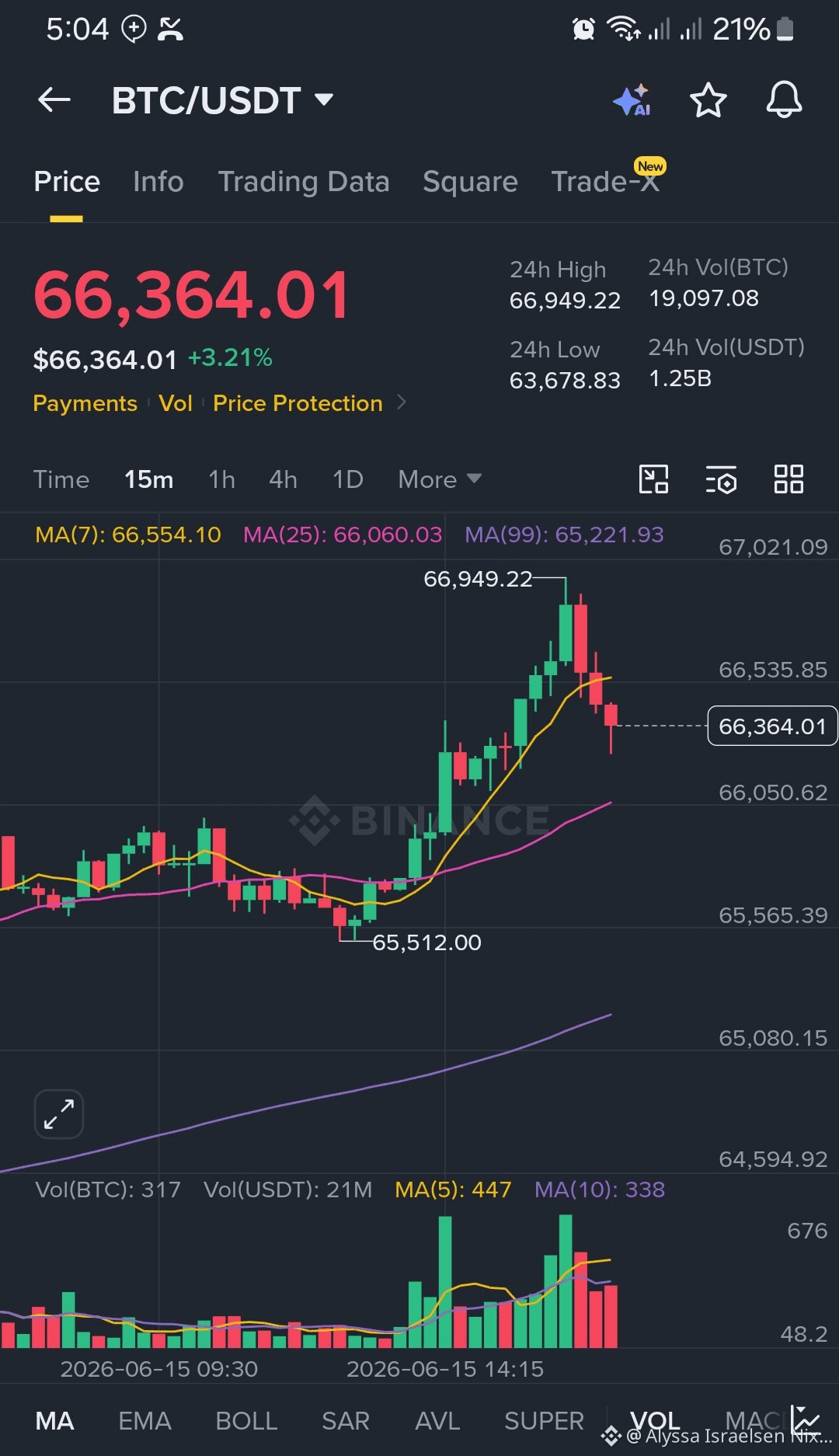The width and height of the screenshot is (839, 1456).
Task: Select the Time chart interval
Action: pos(61,479)
